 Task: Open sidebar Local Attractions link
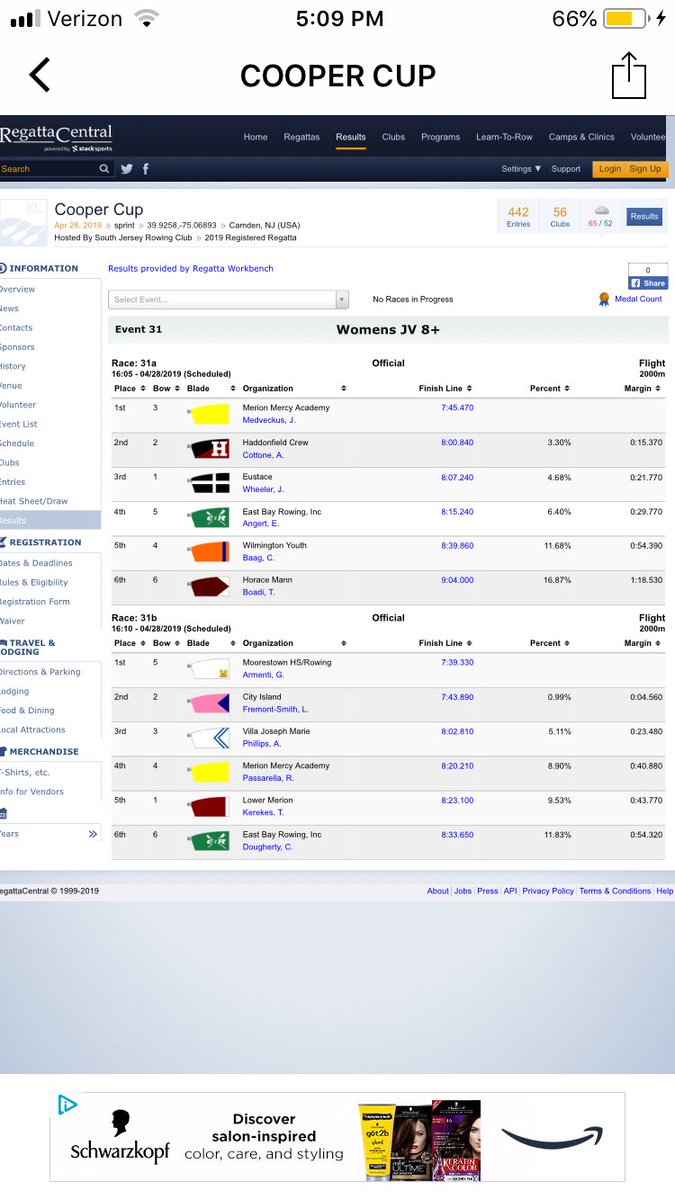pos(33,730)
